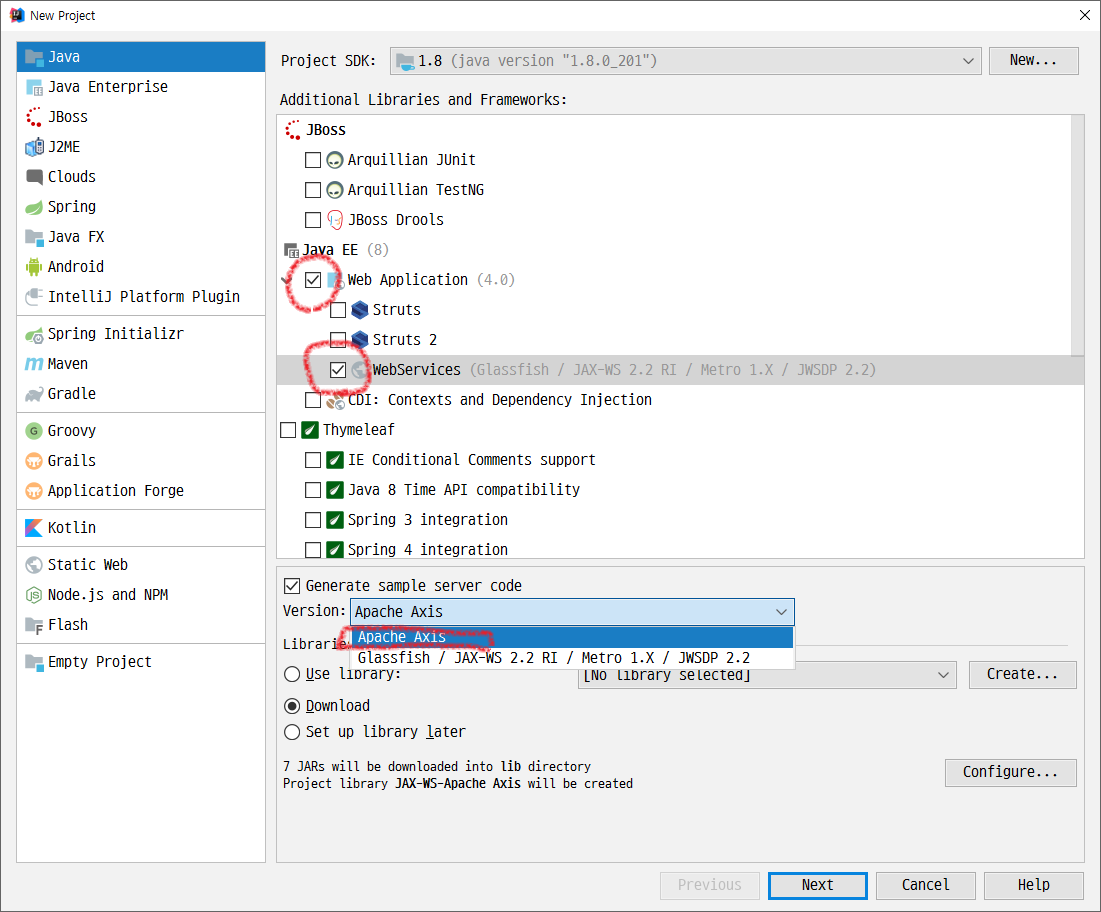Check the Thymeleaf checkbox
Screen dimensions: 1101x912
pyautogui.click(x=288, y=430)
